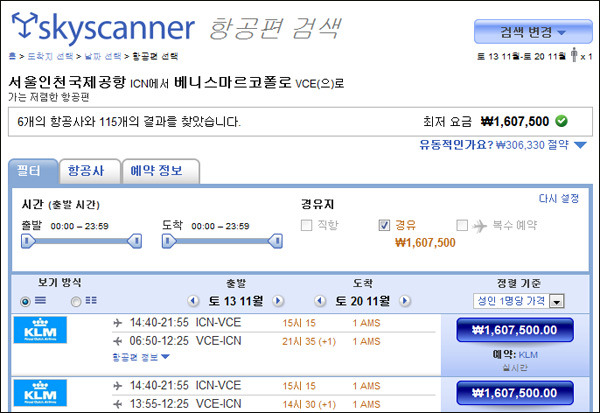Click return plane icon for 13:55-12:25
The image size is (600, 413).
[117, 404]
